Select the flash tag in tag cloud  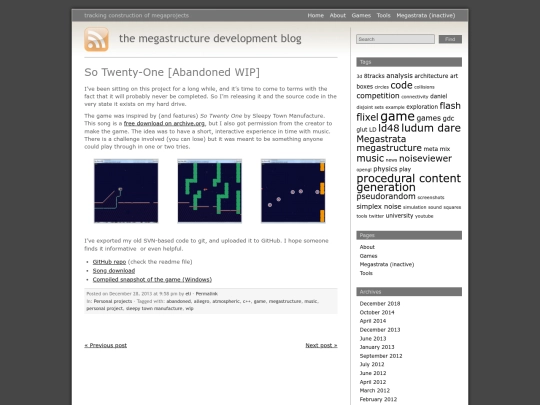coord(450,106)
